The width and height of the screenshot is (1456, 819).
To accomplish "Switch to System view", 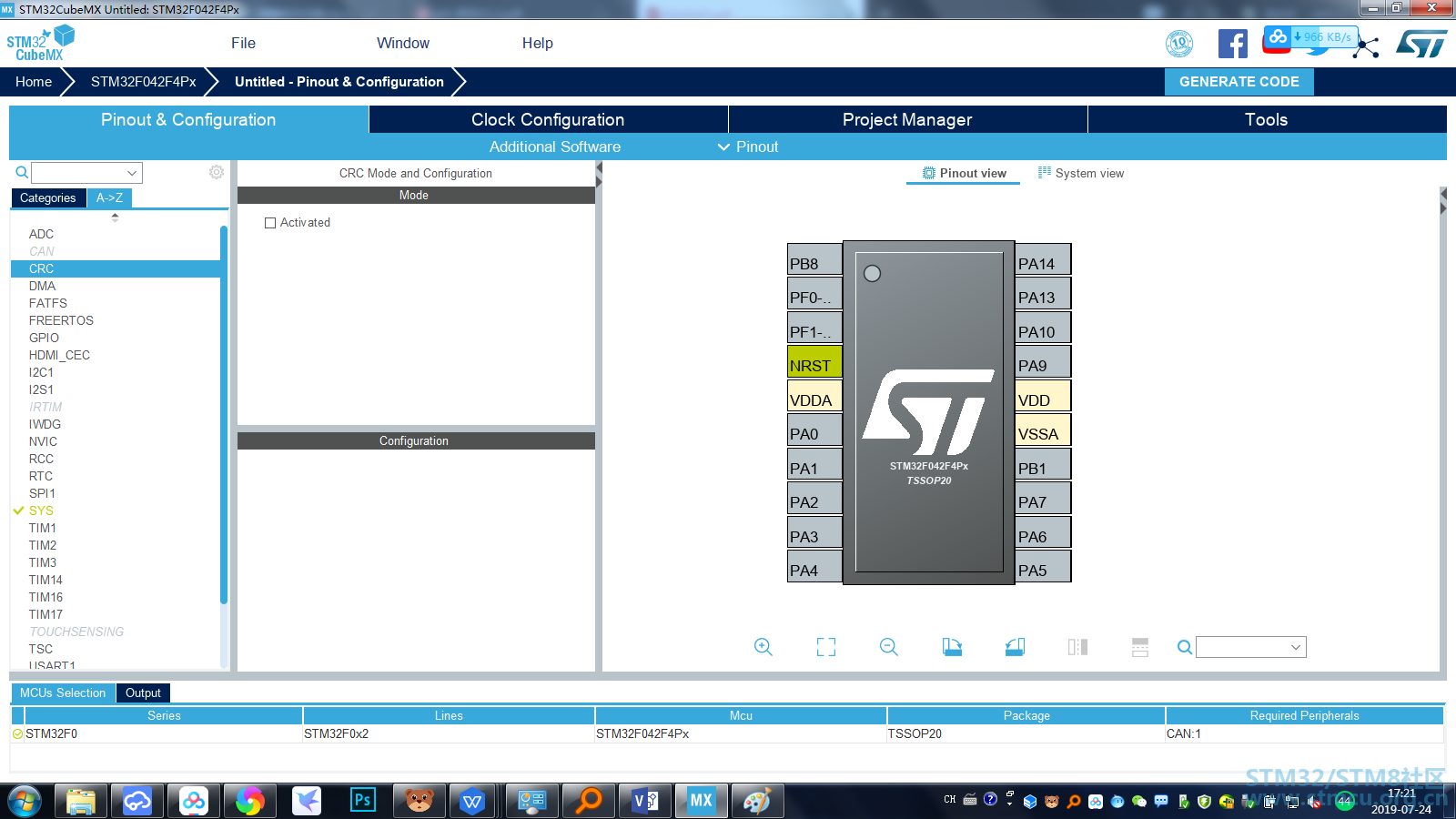I will pos(1081,173).
